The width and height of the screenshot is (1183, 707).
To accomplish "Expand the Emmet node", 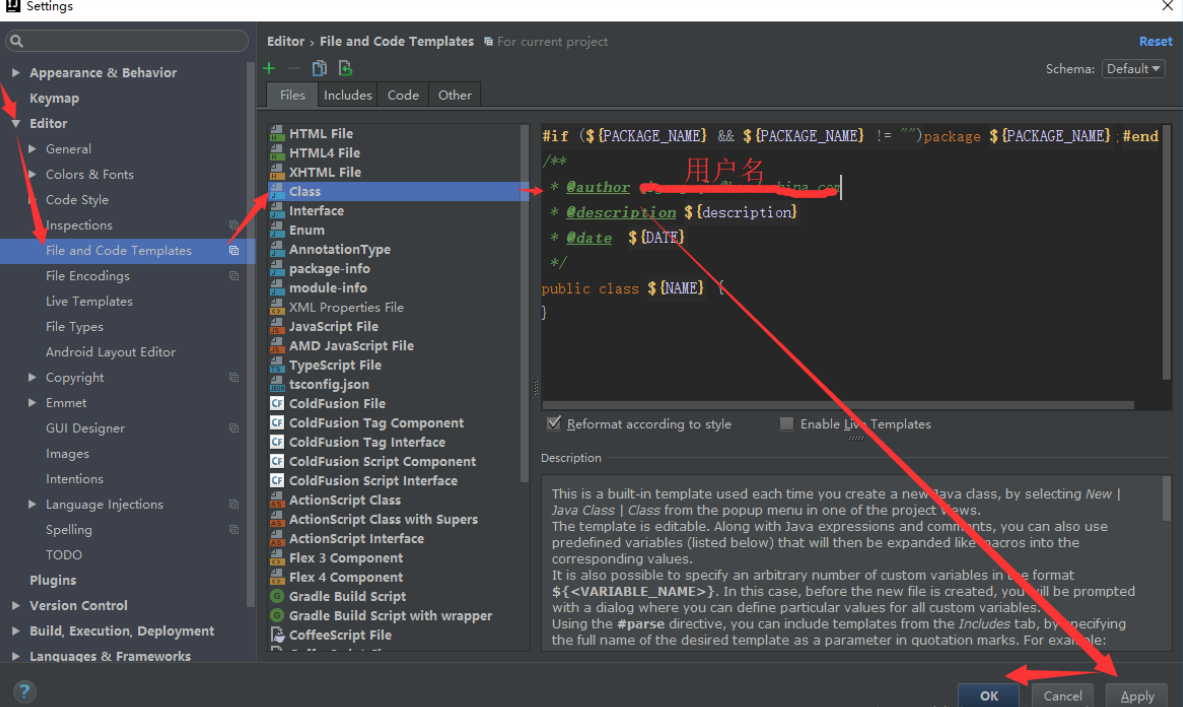I will 32,403.
